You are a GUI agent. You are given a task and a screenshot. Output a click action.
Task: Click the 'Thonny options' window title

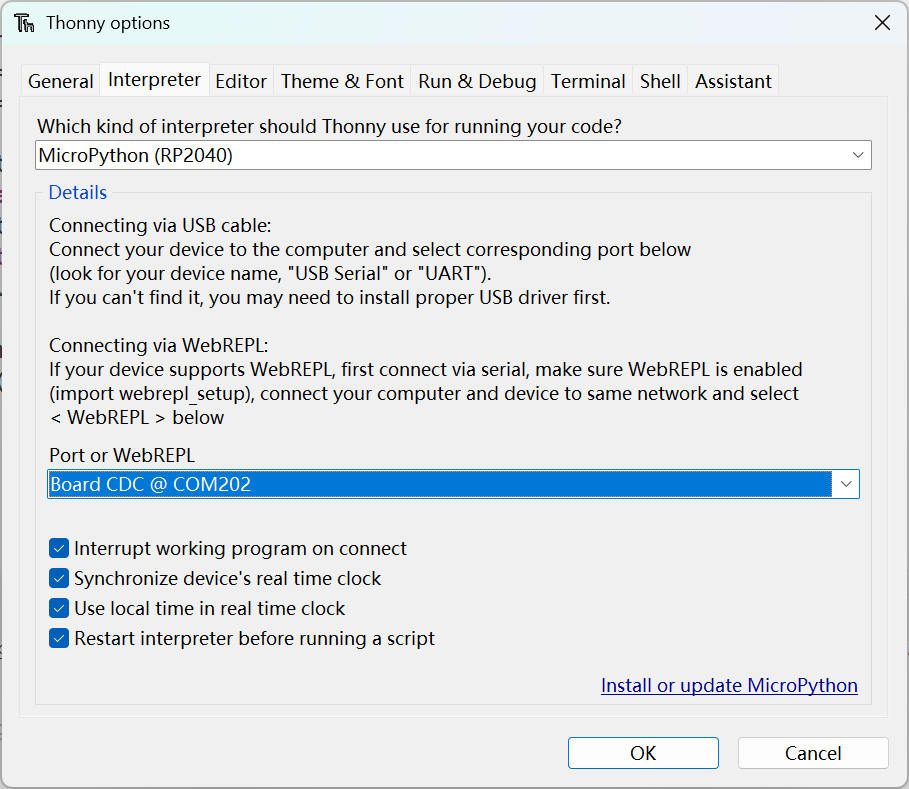[108, 23]
